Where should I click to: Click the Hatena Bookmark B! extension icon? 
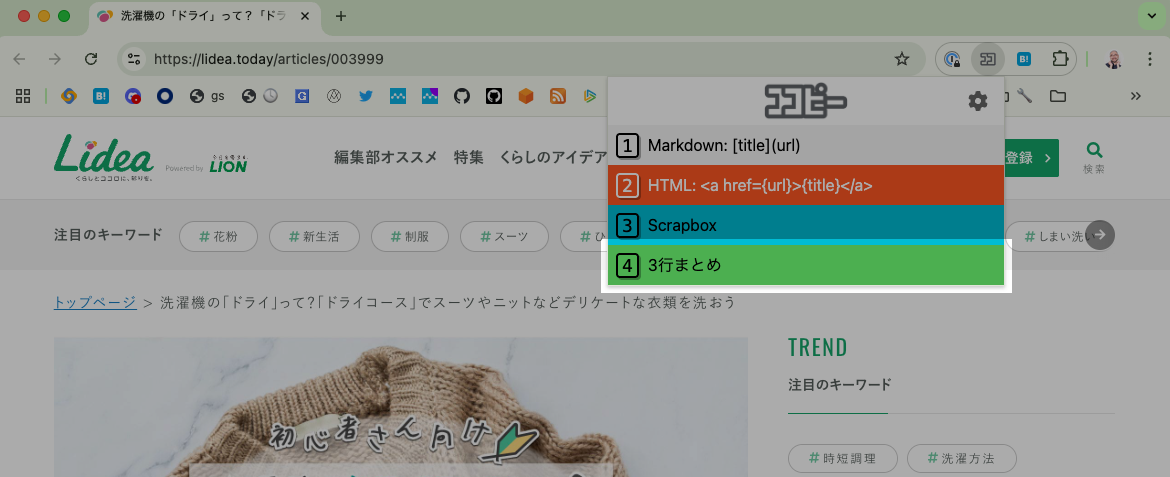point(1024,59)
